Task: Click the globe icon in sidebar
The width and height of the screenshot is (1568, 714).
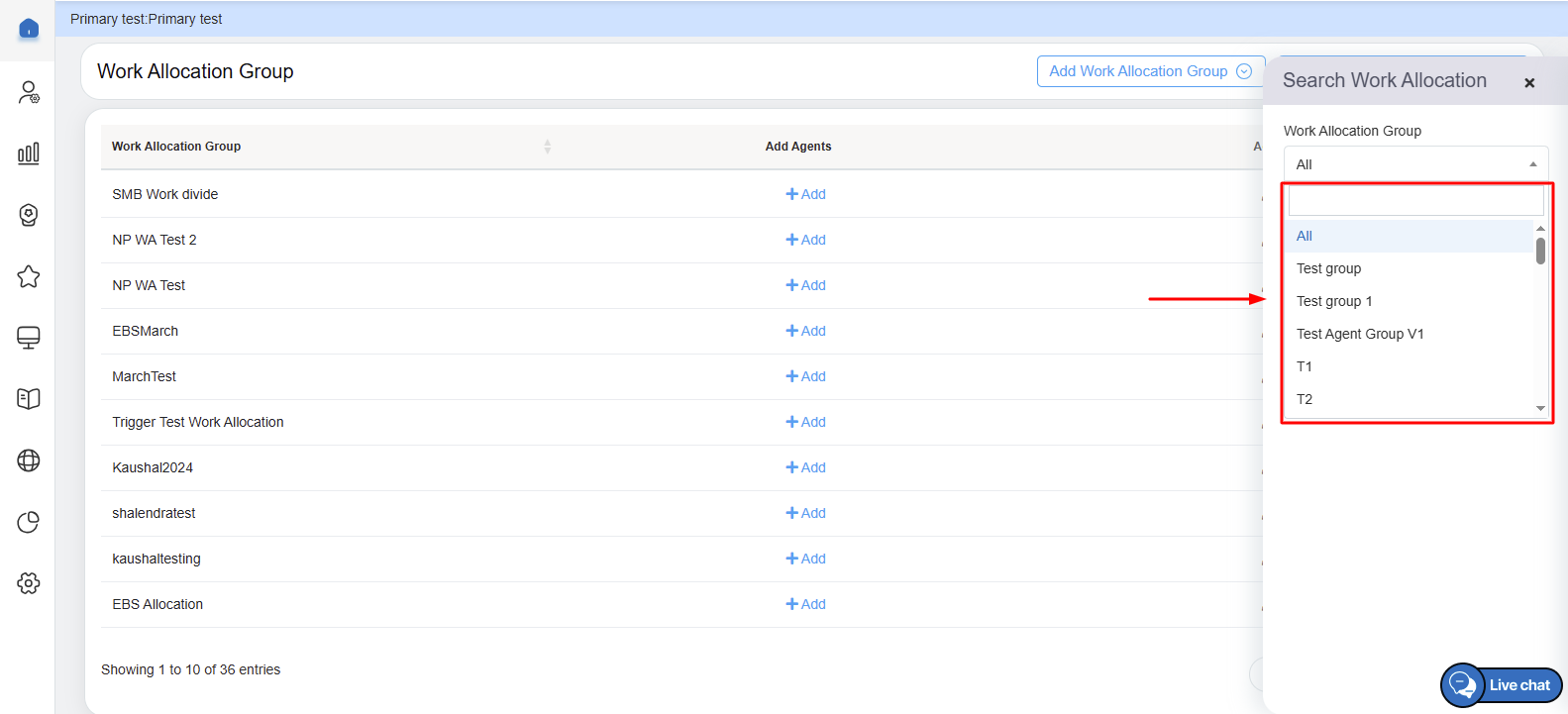Action: point(29,460)
